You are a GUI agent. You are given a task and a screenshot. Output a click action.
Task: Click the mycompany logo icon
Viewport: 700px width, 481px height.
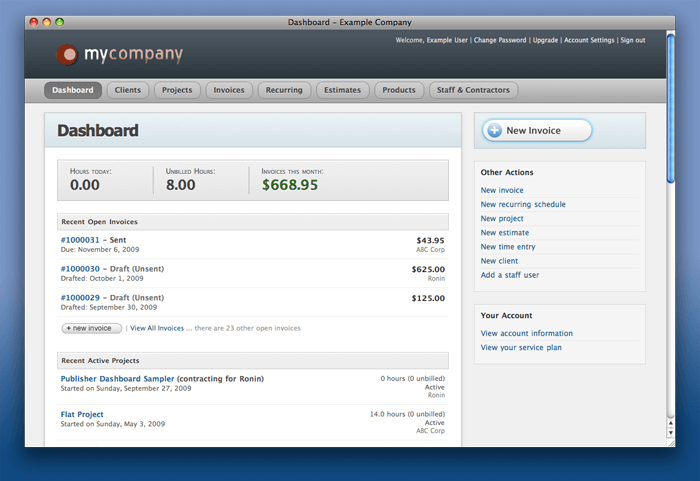click(67, 54)
